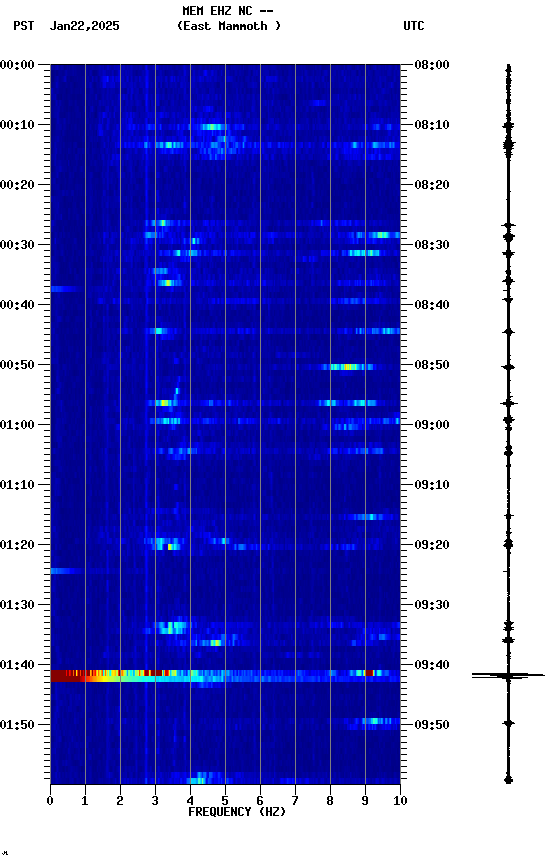Click the 0 Hz frequency tick label
This screenshot has width=552, height=864.
(x=50, y=801)
